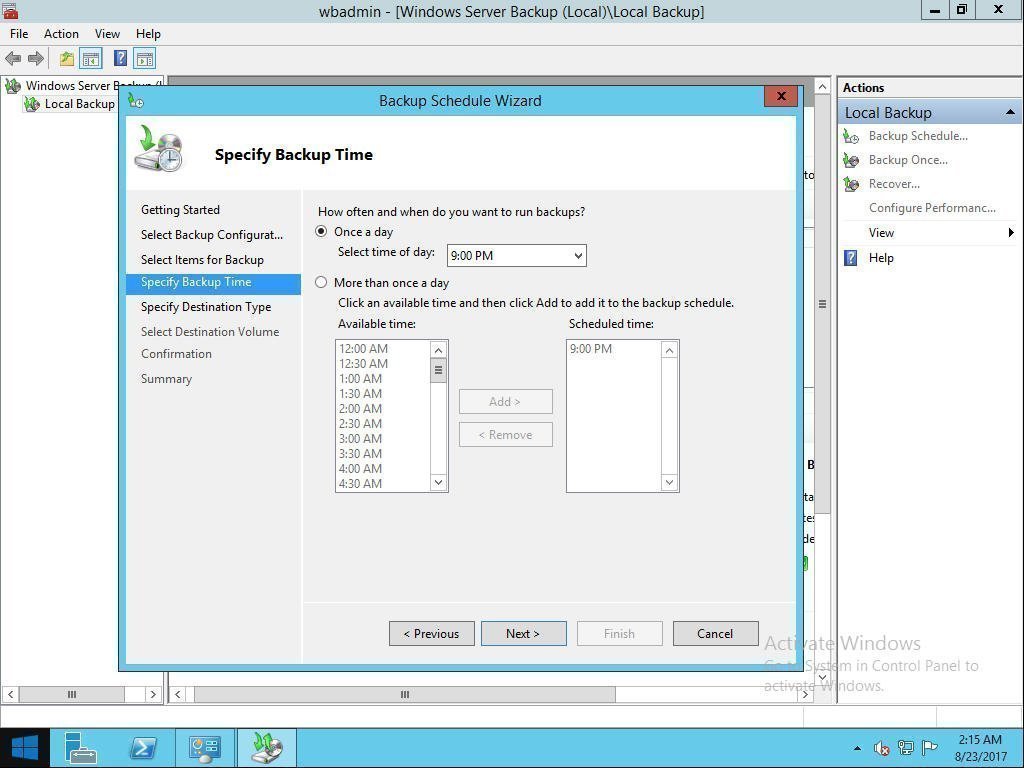Select the Local Backup tree node
1024x768 pixels.
(79, 104)
